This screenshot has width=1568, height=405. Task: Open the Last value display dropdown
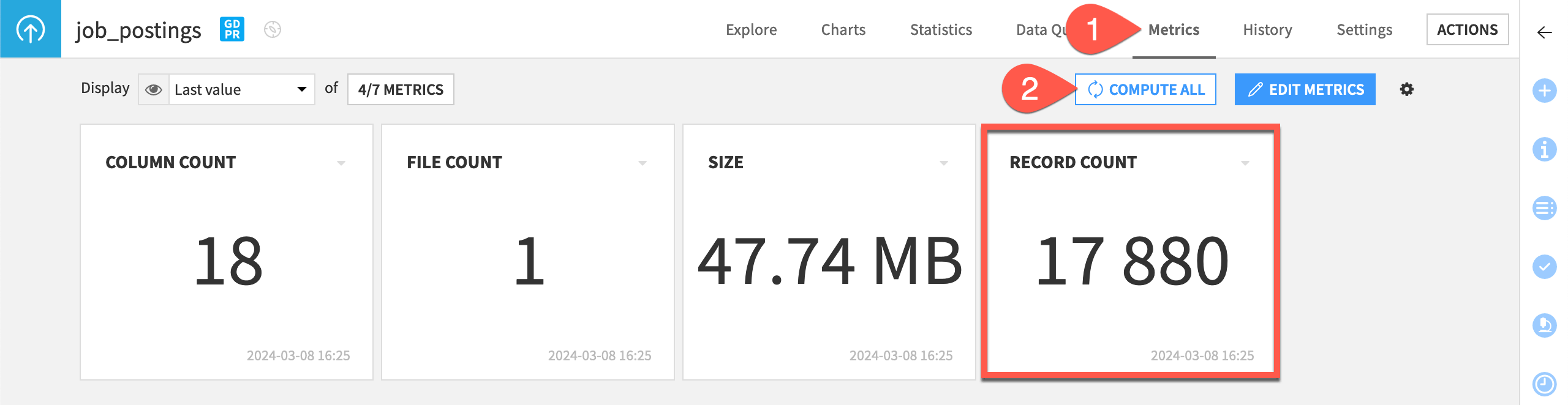[x=241, y=90]
